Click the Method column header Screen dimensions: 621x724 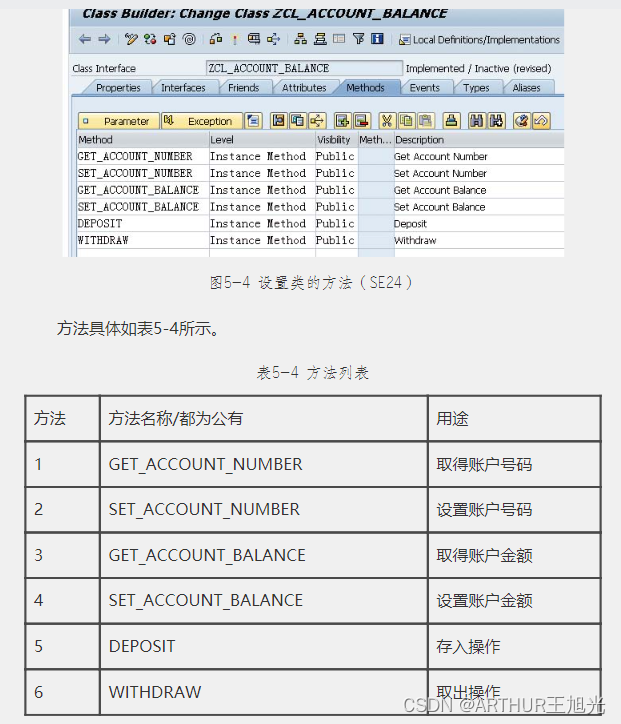click(143, 139)
